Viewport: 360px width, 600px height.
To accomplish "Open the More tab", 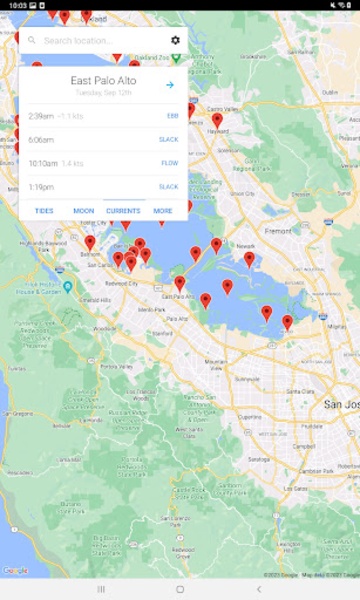I will click(x=163, y=211).
